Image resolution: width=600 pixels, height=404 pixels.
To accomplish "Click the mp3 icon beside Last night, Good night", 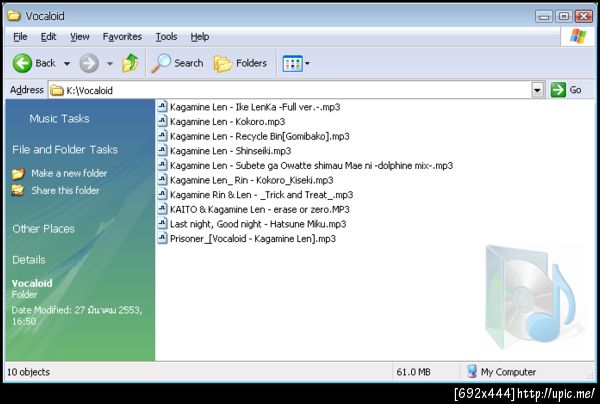I will click(x=163, y=223).
